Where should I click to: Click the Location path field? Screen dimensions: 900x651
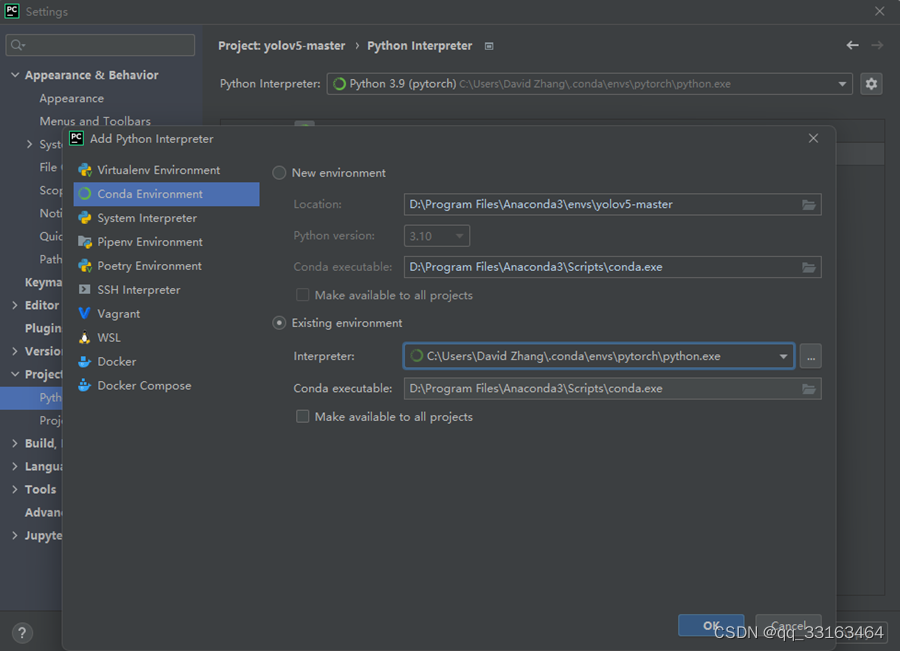point(612,204)
